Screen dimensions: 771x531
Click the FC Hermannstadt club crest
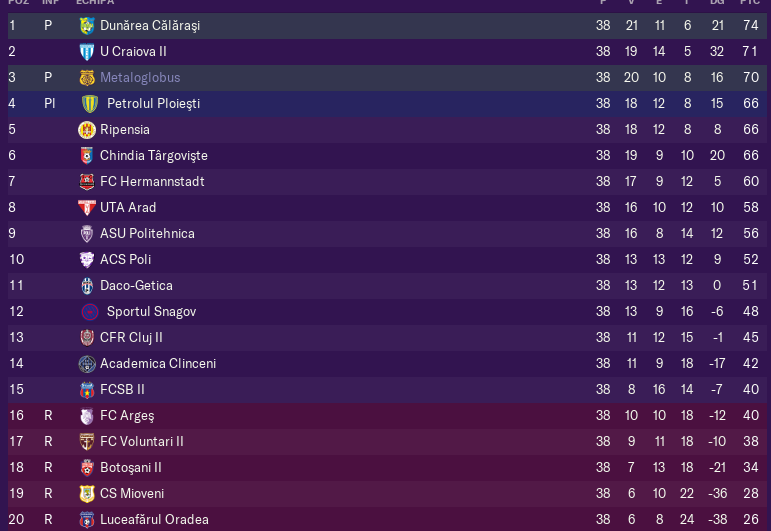[87, 182]
